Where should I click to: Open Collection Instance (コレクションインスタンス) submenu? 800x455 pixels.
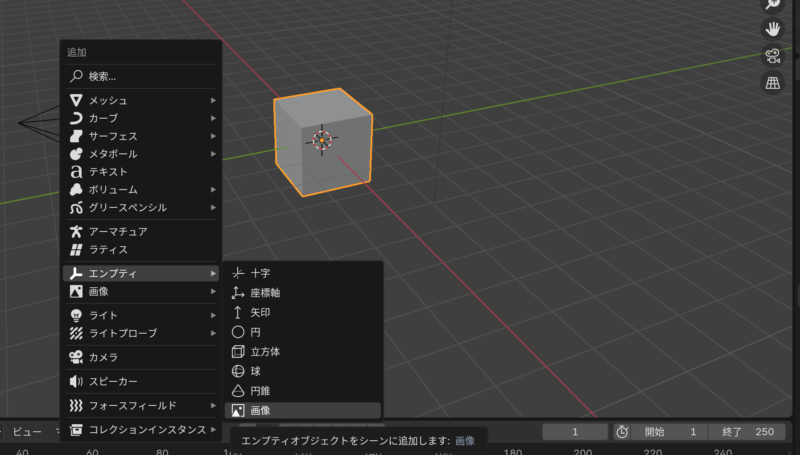tap(141, 429)
